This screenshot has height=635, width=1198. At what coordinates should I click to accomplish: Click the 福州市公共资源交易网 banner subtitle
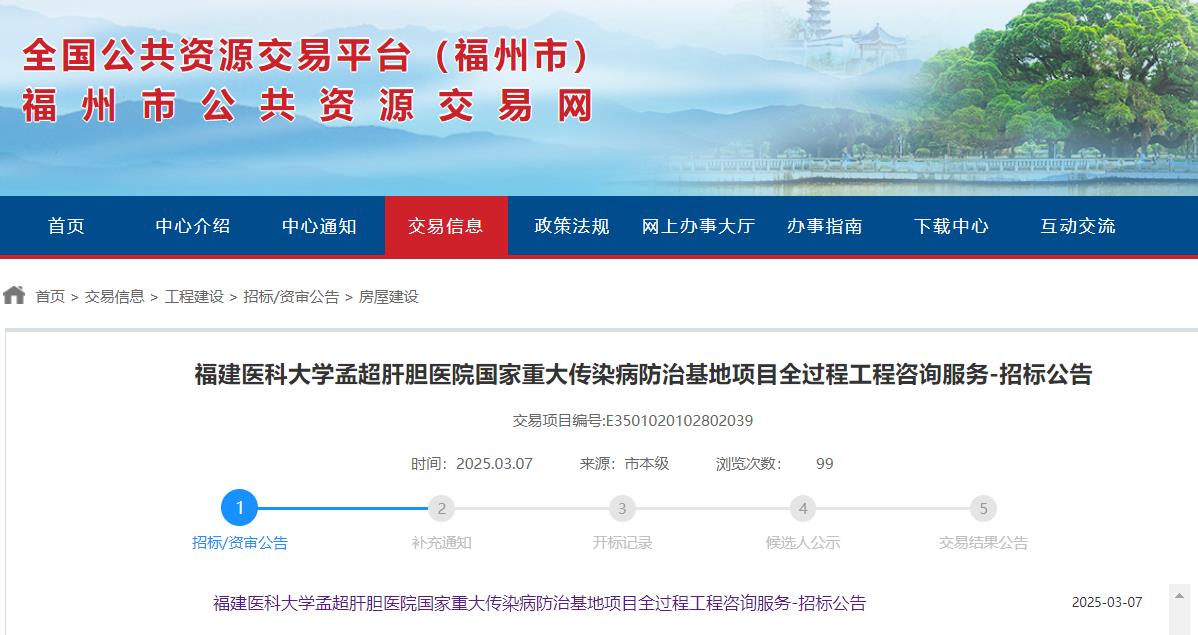307,106
